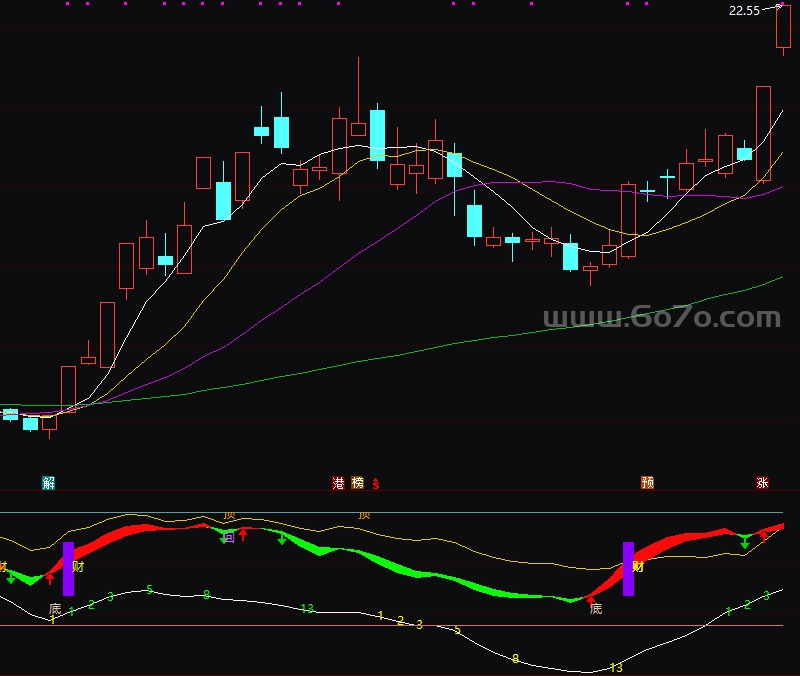Select the "回" signal in indicator panel
This screenshot has width=800, height=676.
point(229,537)
